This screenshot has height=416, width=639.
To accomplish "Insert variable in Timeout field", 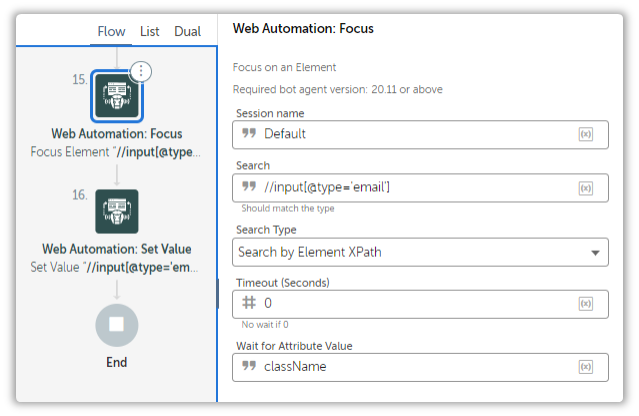I will pos(586,304).
